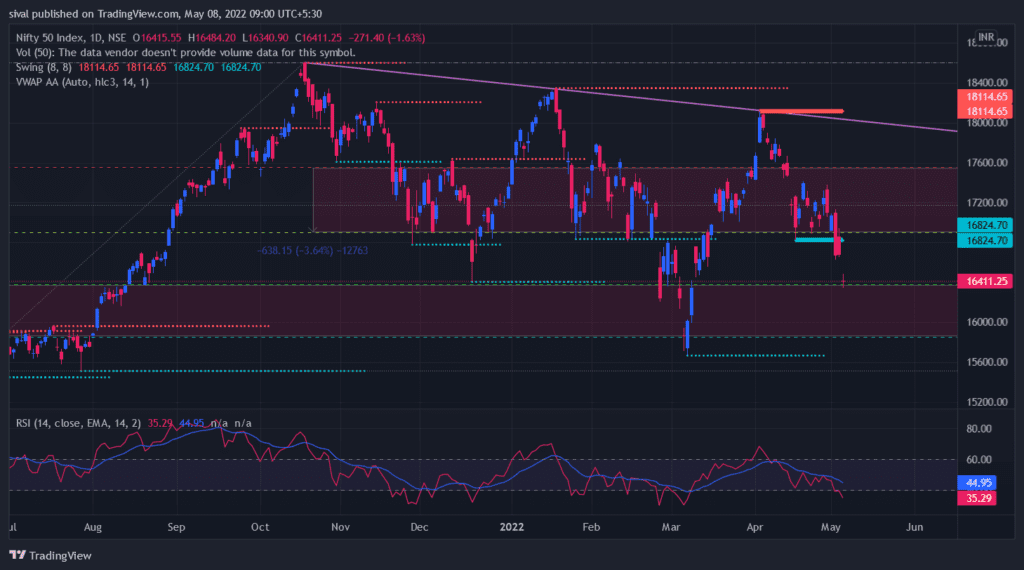
Task: Click the 2022 label on time axis
Action: coord(512,527)
